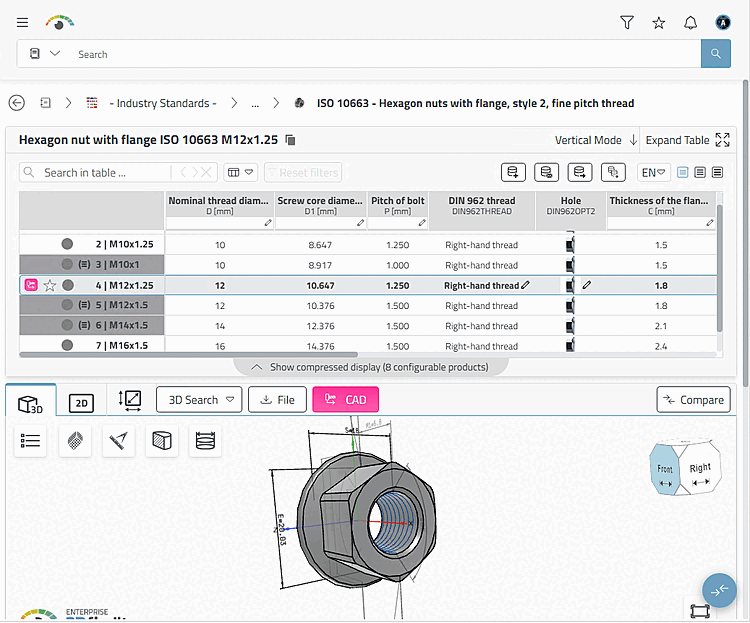Click the blue floating compare circle button
The height and width of the screenshot is (623, 750).
[x=719, y=590]
